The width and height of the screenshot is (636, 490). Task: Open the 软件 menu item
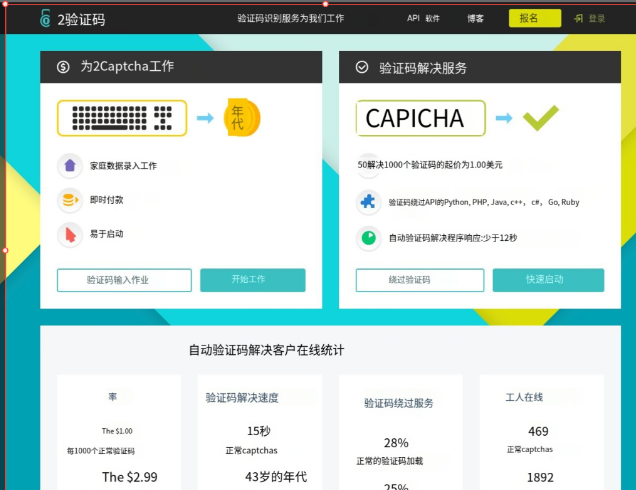click(x=432, y=18)
